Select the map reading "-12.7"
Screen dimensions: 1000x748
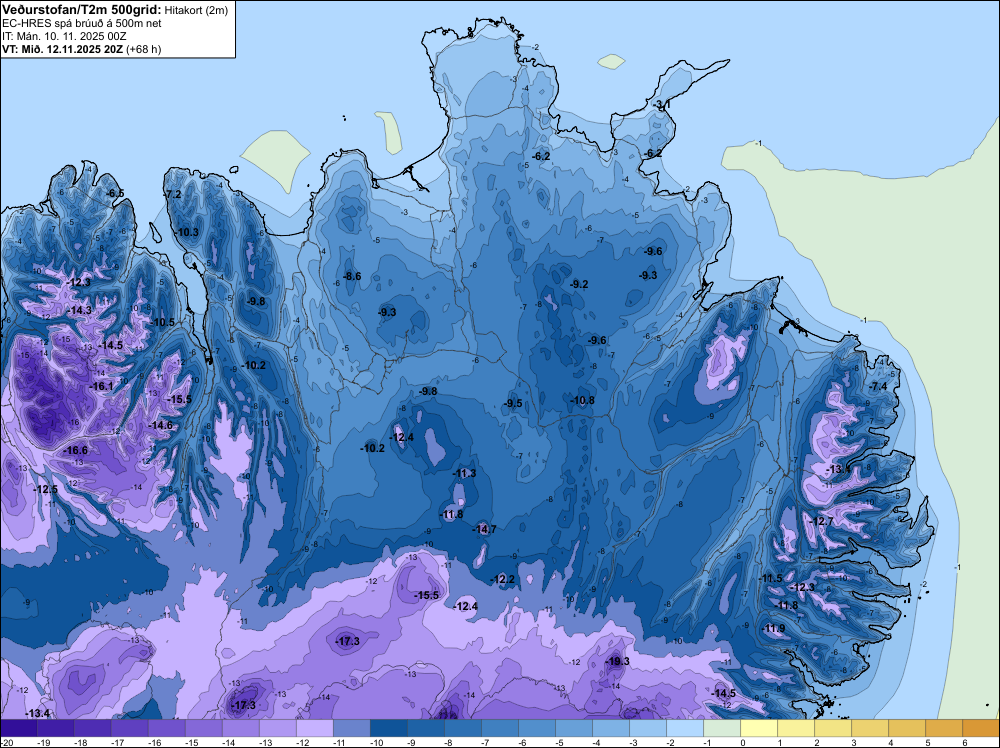[821, 520]
